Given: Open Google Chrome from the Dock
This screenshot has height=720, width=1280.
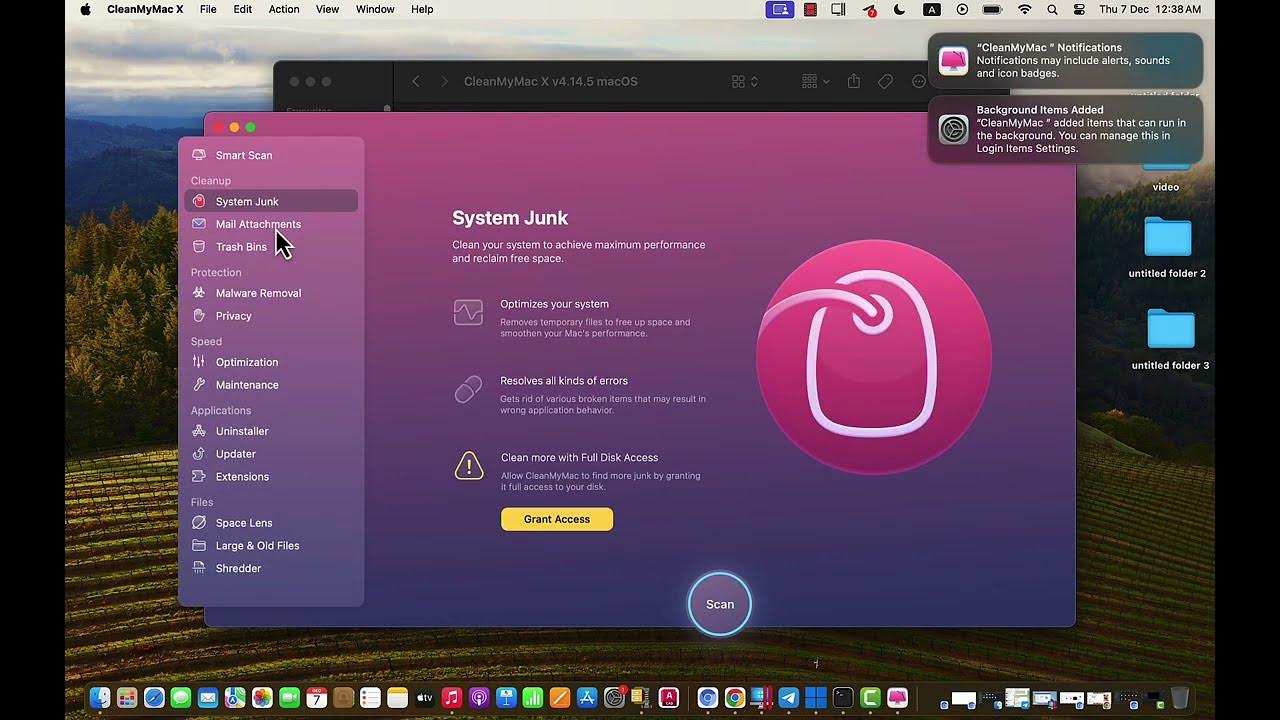Looking at the screenshot, I should tap(735, 698).
